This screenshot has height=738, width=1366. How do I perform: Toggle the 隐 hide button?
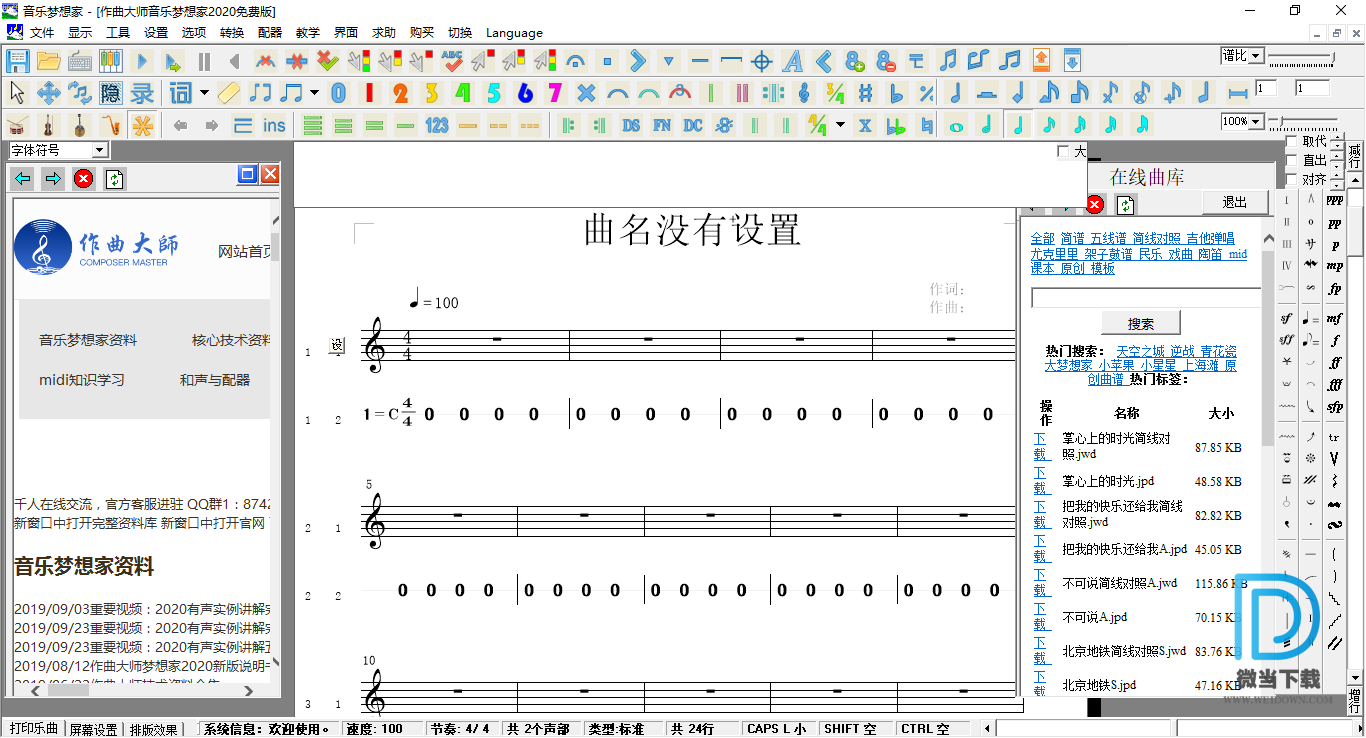[x=111, y=93]
